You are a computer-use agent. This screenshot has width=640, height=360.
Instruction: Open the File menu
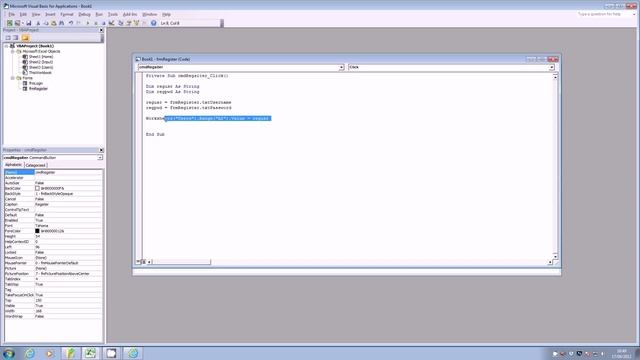11,14
